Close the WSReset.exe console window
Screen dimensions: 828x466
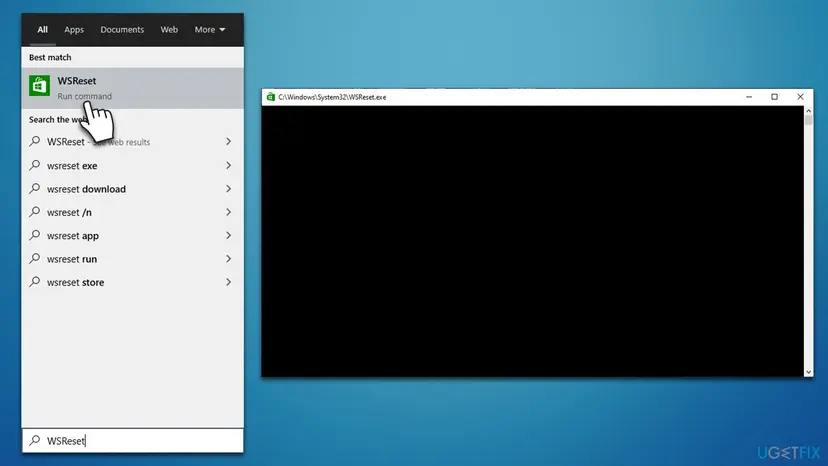(801, 97)
